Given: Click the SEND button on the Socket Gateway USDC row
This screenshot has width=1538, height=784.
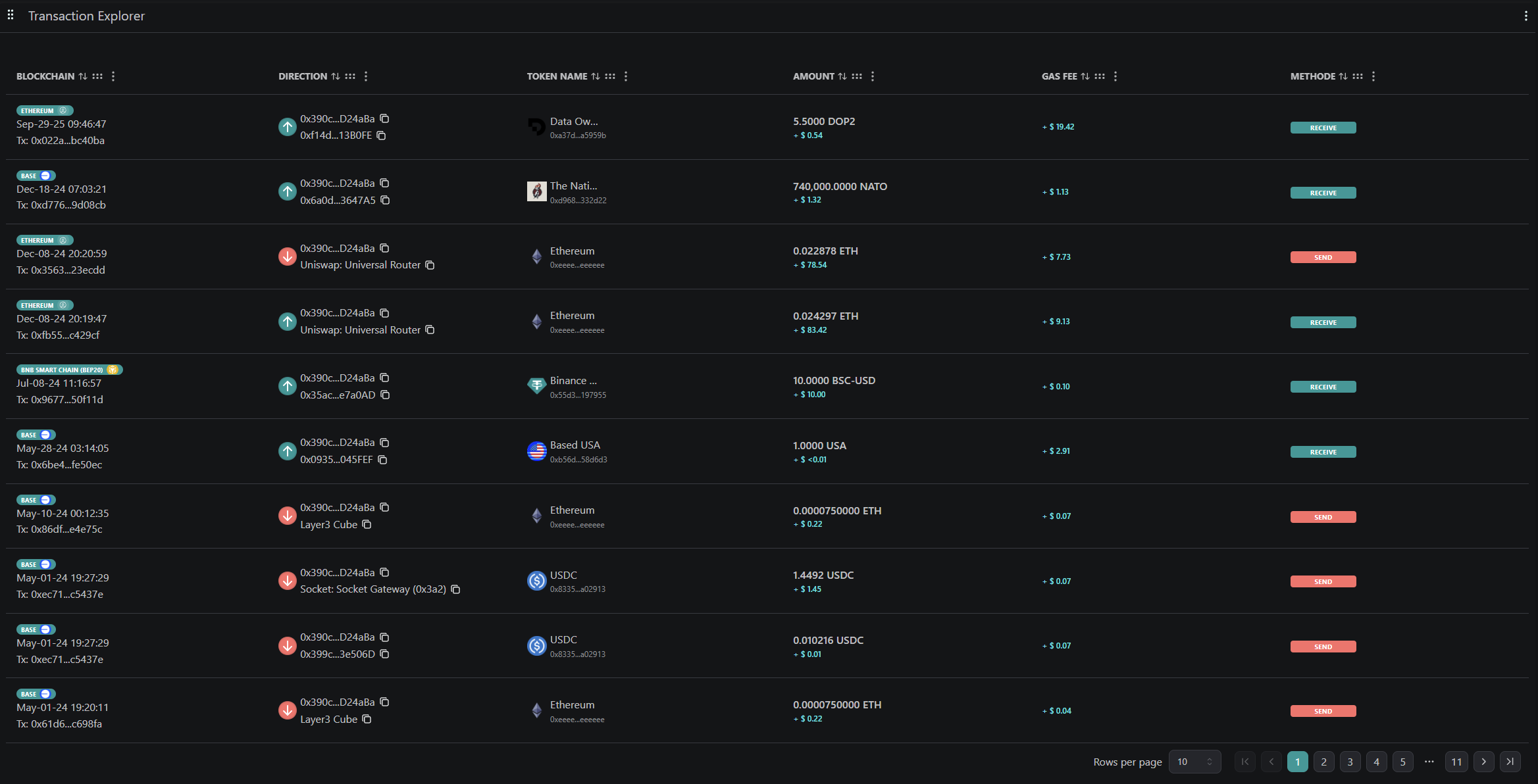Looking at the screenshot, I should click(1323, 581).
